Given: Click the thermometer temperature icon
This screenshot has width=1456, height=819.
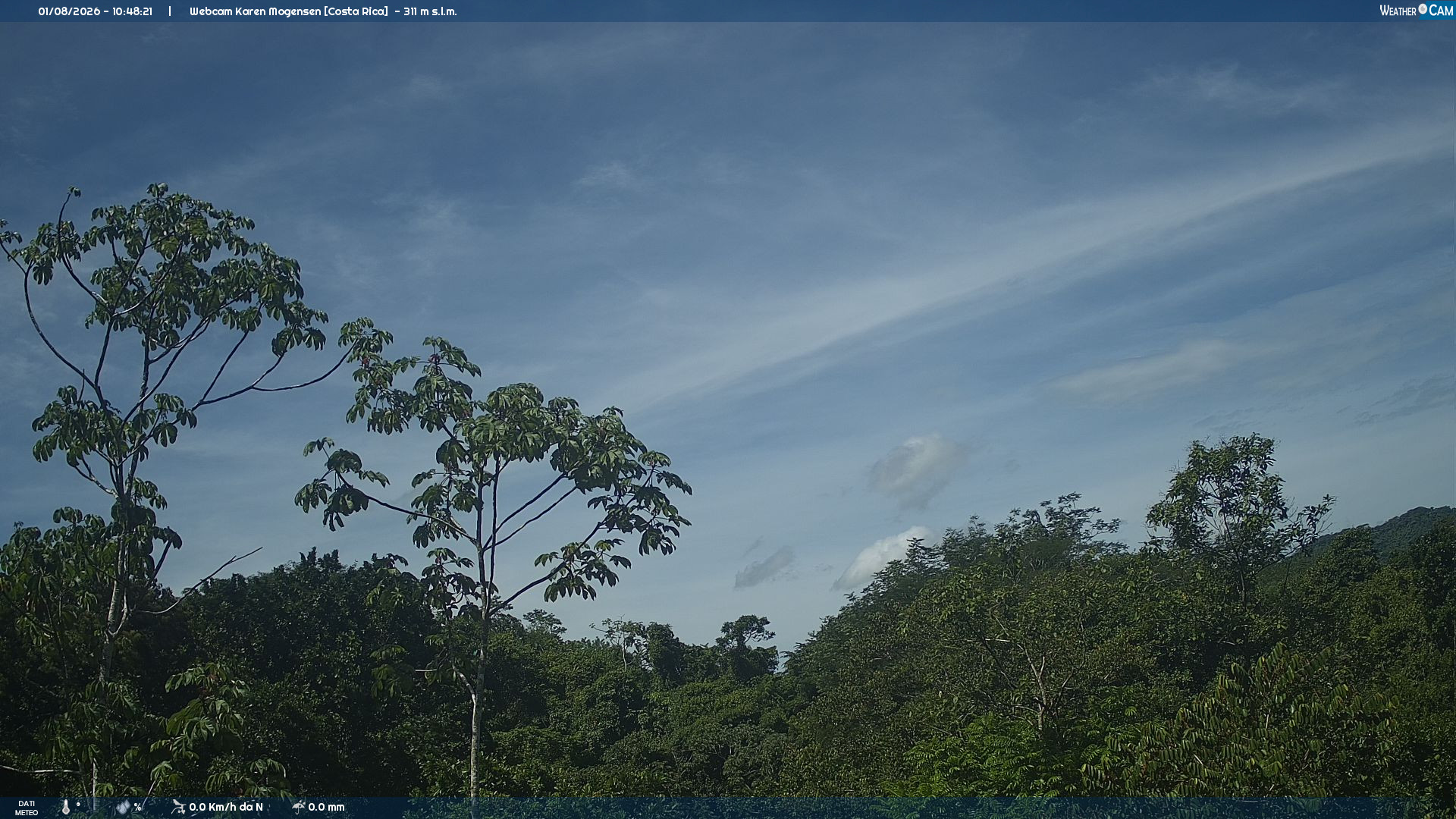Looking at the screenshot, I should pyautogui.click(x=66, y=807).
